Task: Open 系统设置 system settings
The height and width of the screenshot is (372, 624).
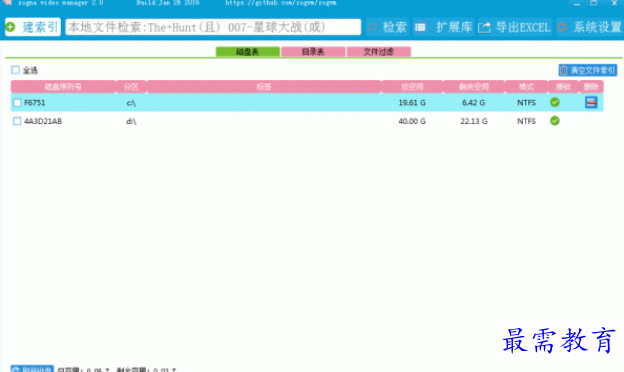Action: point(590,27)
